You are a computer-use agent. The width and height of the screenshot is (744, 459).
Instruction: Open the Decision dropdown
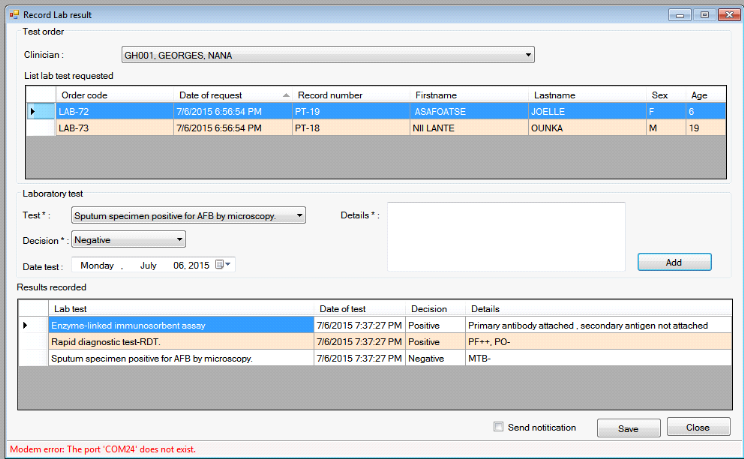(x=179, y=240)
